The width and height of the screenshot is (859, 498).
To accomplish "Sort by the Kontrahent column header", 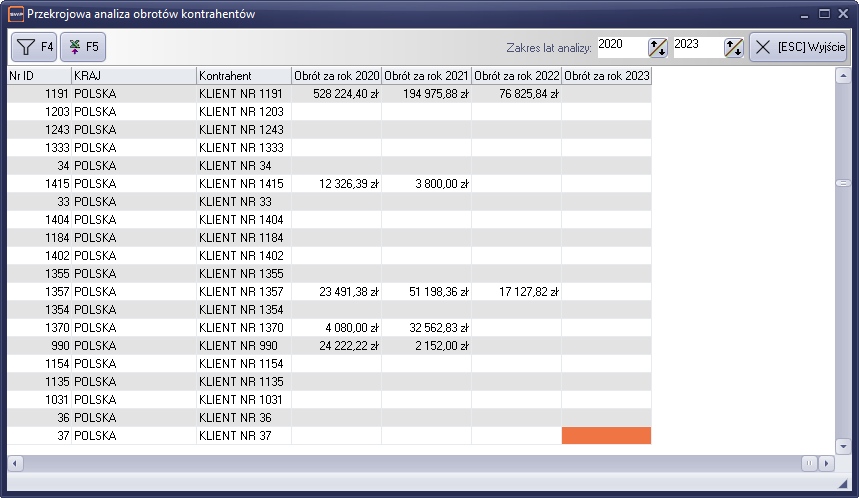I will pos(243,76).
